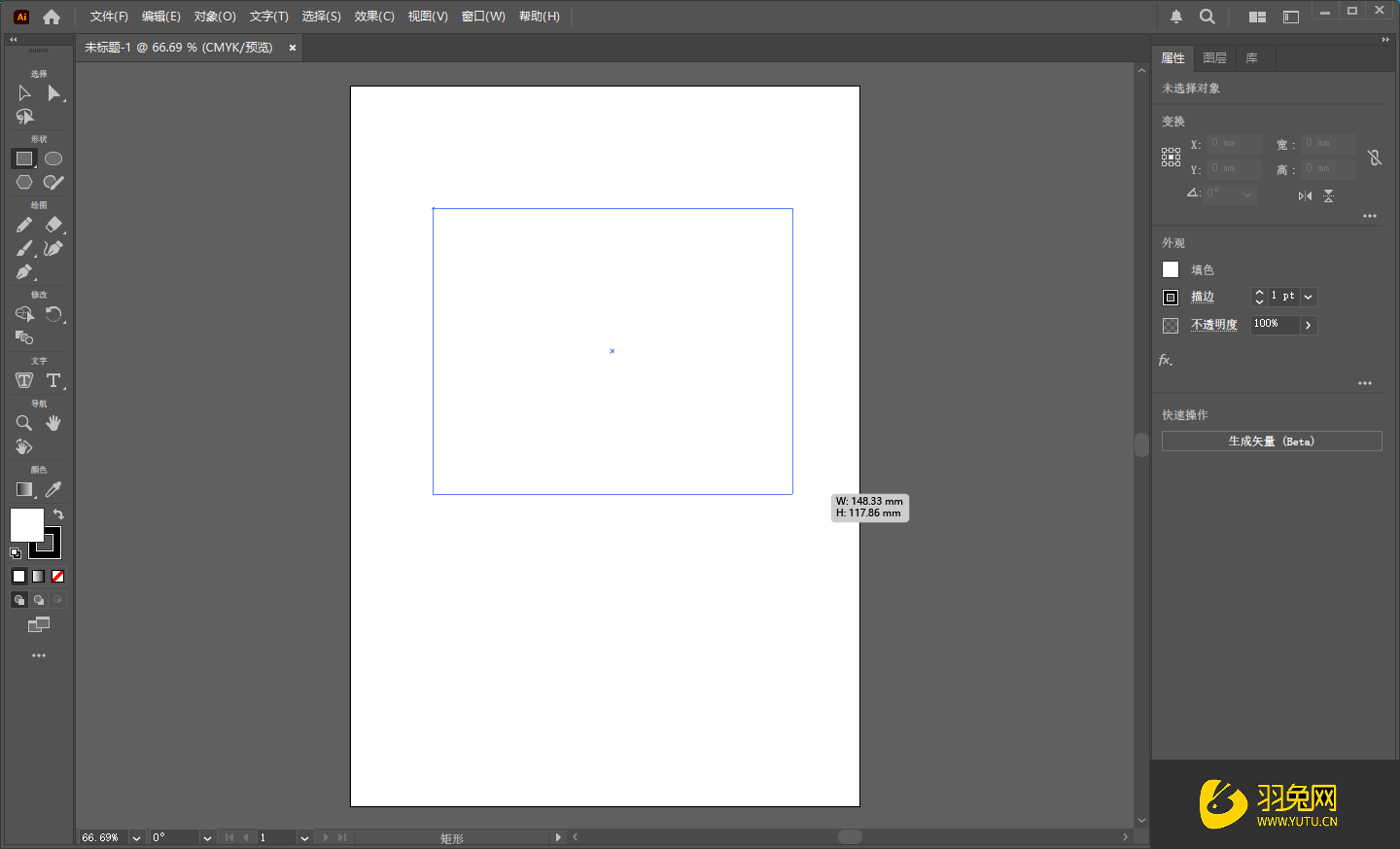The height and width of the screenshot is (849, 1400).
Task: Open the rotation angle dropdown in Transform
Action: (1247, 195)
